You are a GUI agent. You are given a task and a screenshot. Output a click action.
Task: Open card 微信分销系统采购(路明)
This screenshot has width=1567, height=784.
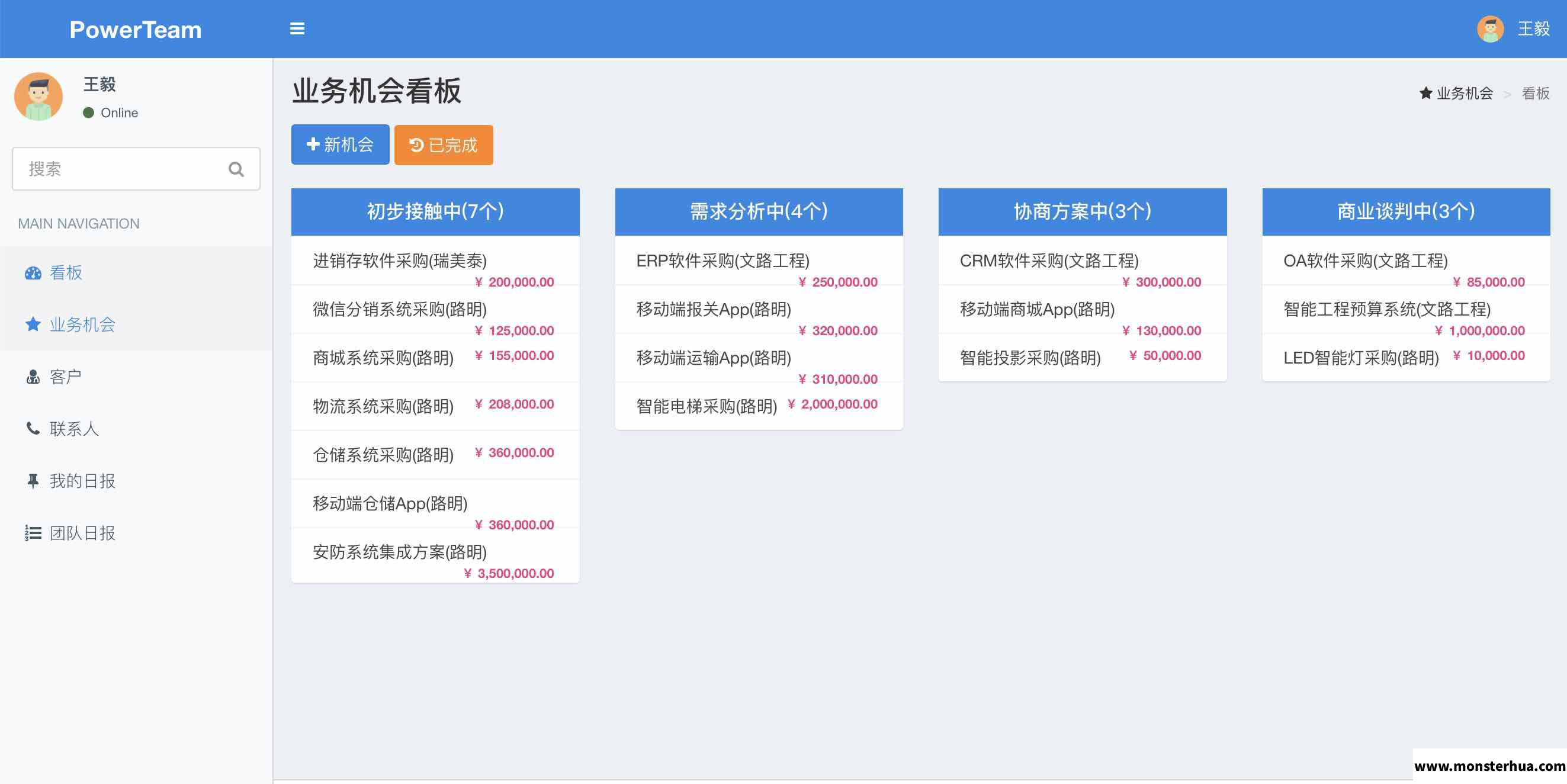tap(435, 309)
